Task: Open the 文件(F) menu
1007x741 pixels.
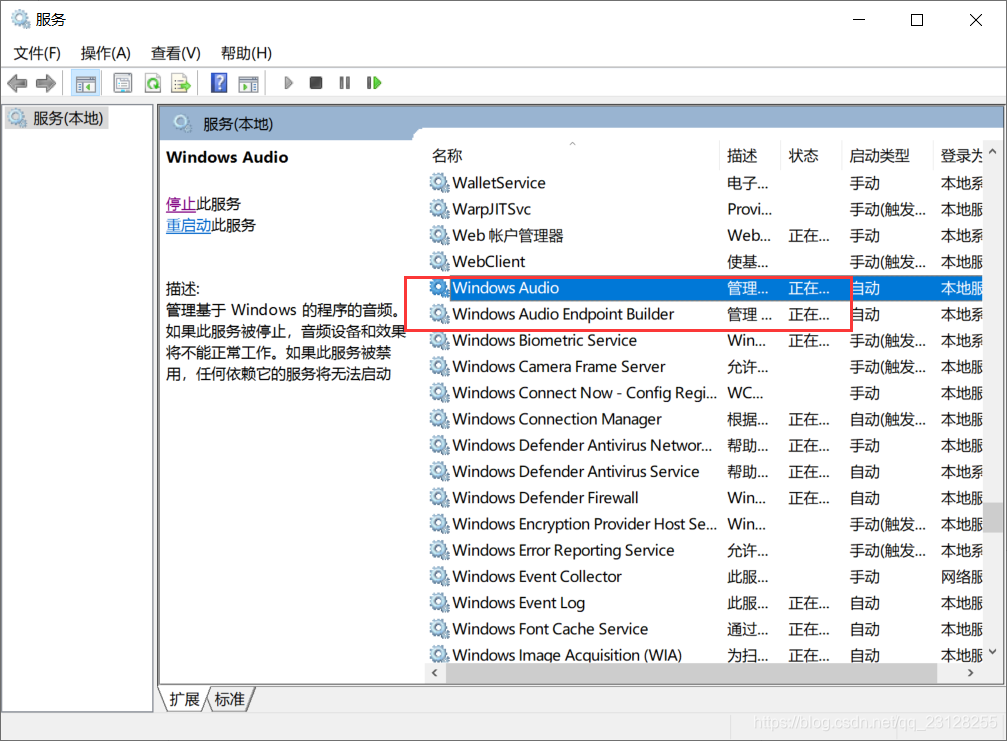Action: click(37, 53)
